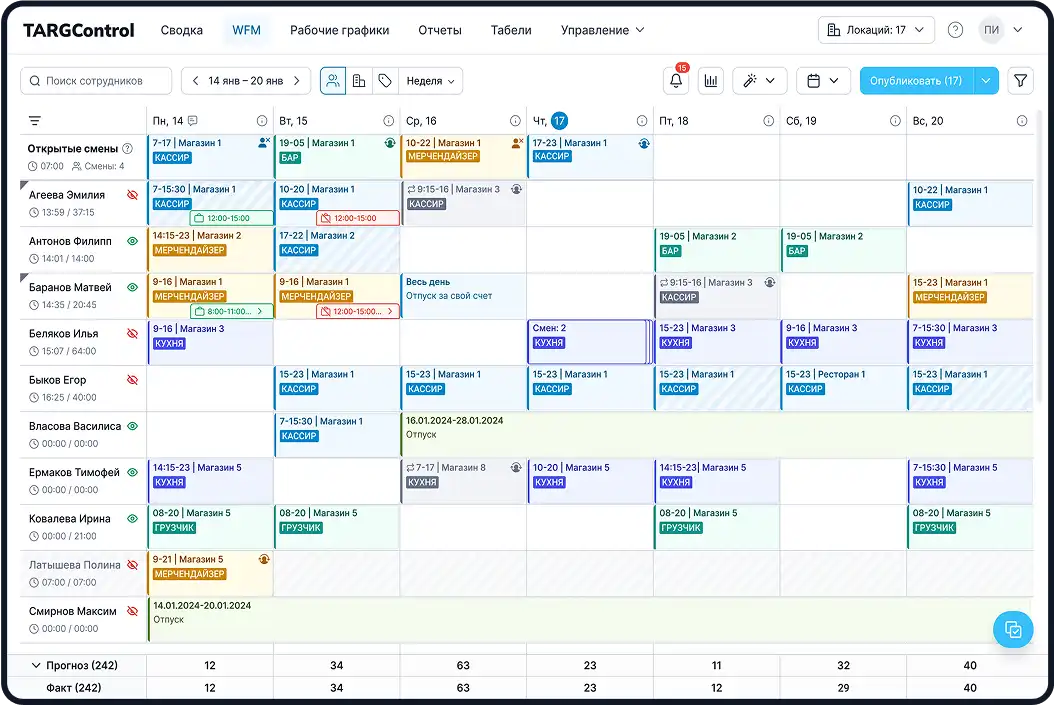This screenshot has height=705, width=1054.
Task: Open info icon for Чт, 17 column
Action: 642,121
